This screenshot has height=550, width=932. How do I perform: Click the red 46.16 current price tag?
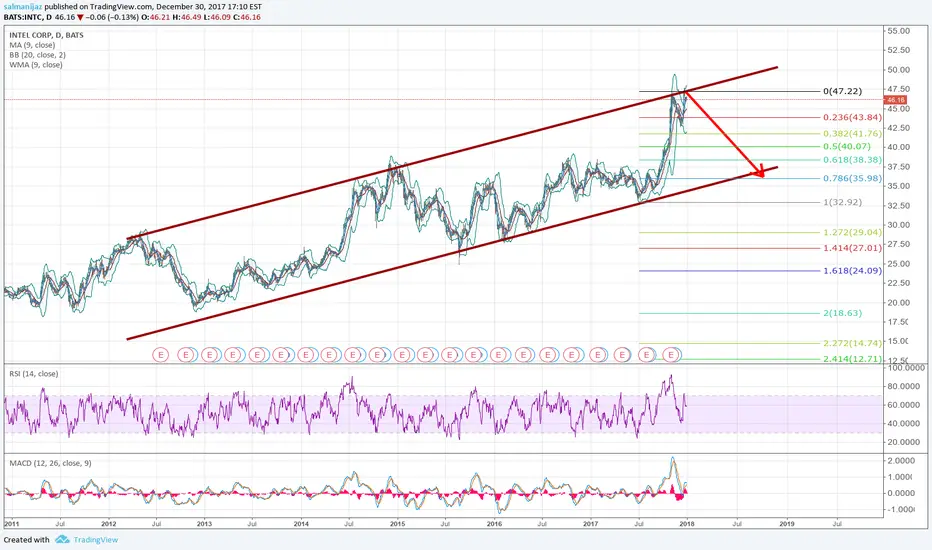click(896, 100)
